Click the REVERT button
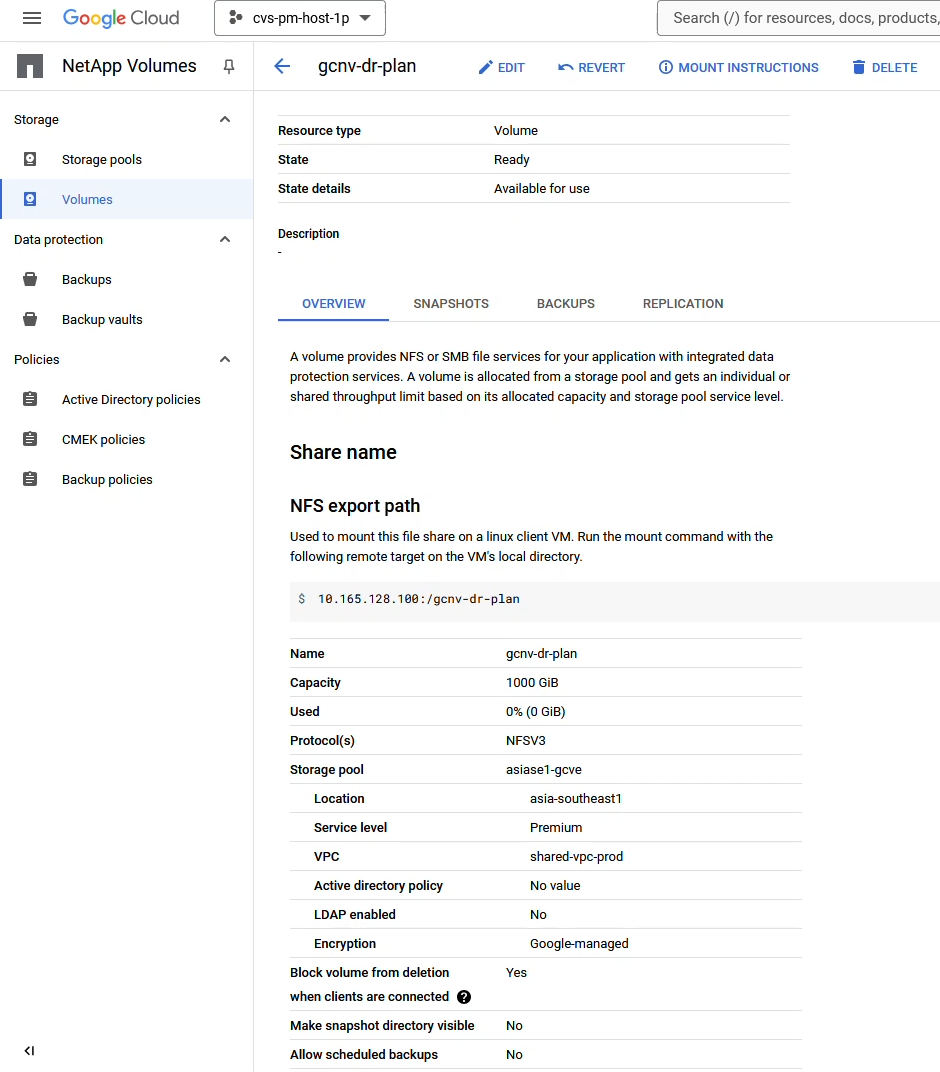 click(x=591, y=68)
